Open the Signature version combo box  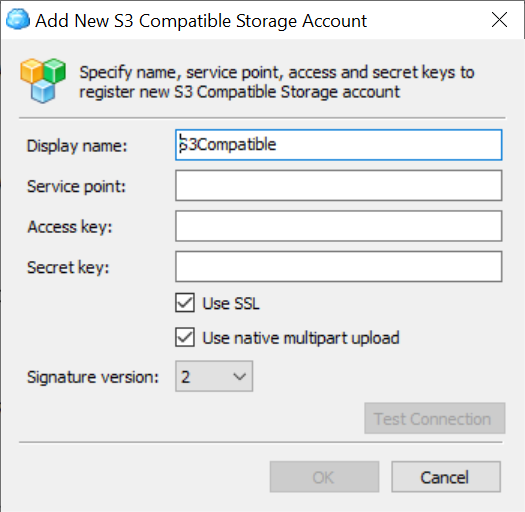[214, 376]
